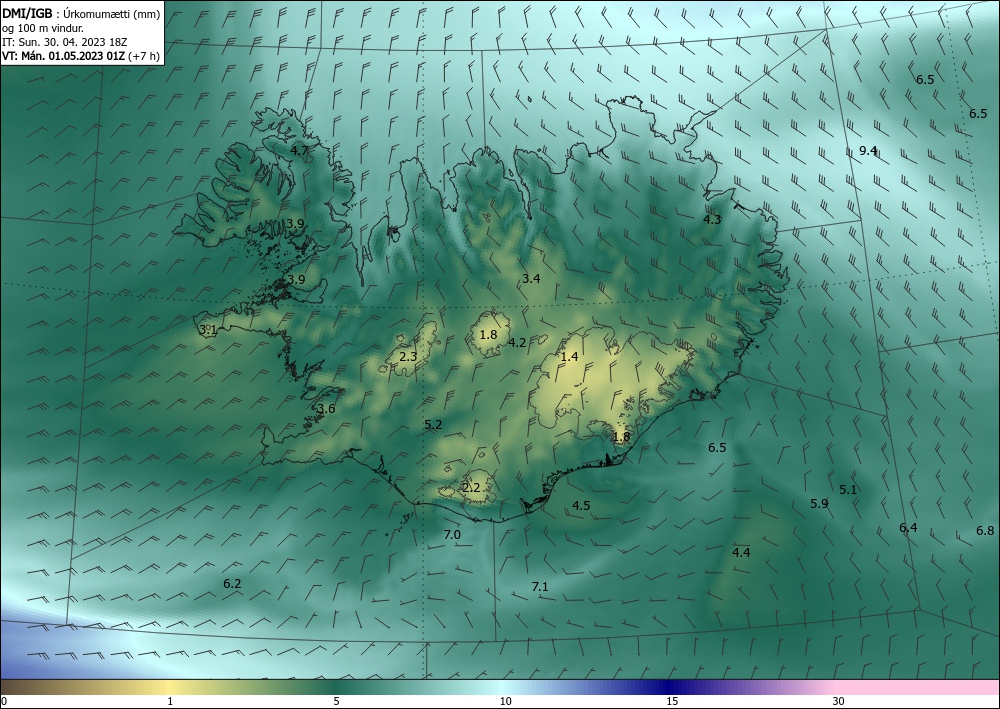This screenshot has height=709, width=1000.
Task: Click the title 'DMI/IGB : Úrkomumætti (mm)'
Action: (81, 14)
